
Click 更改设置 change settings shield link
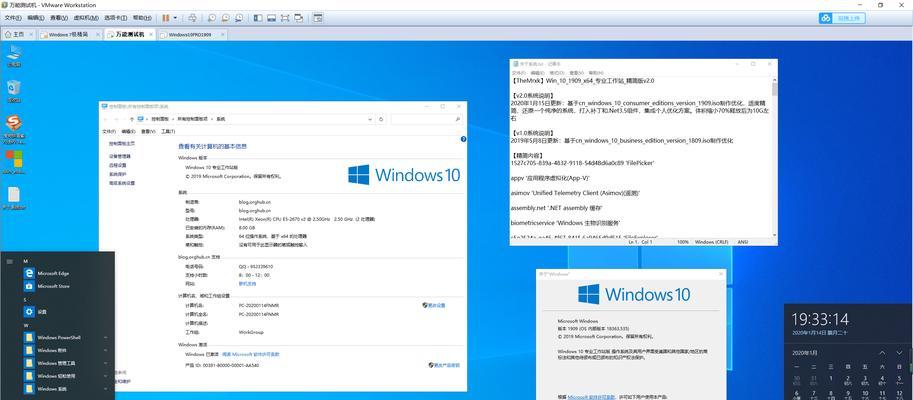tap(434, 305)
